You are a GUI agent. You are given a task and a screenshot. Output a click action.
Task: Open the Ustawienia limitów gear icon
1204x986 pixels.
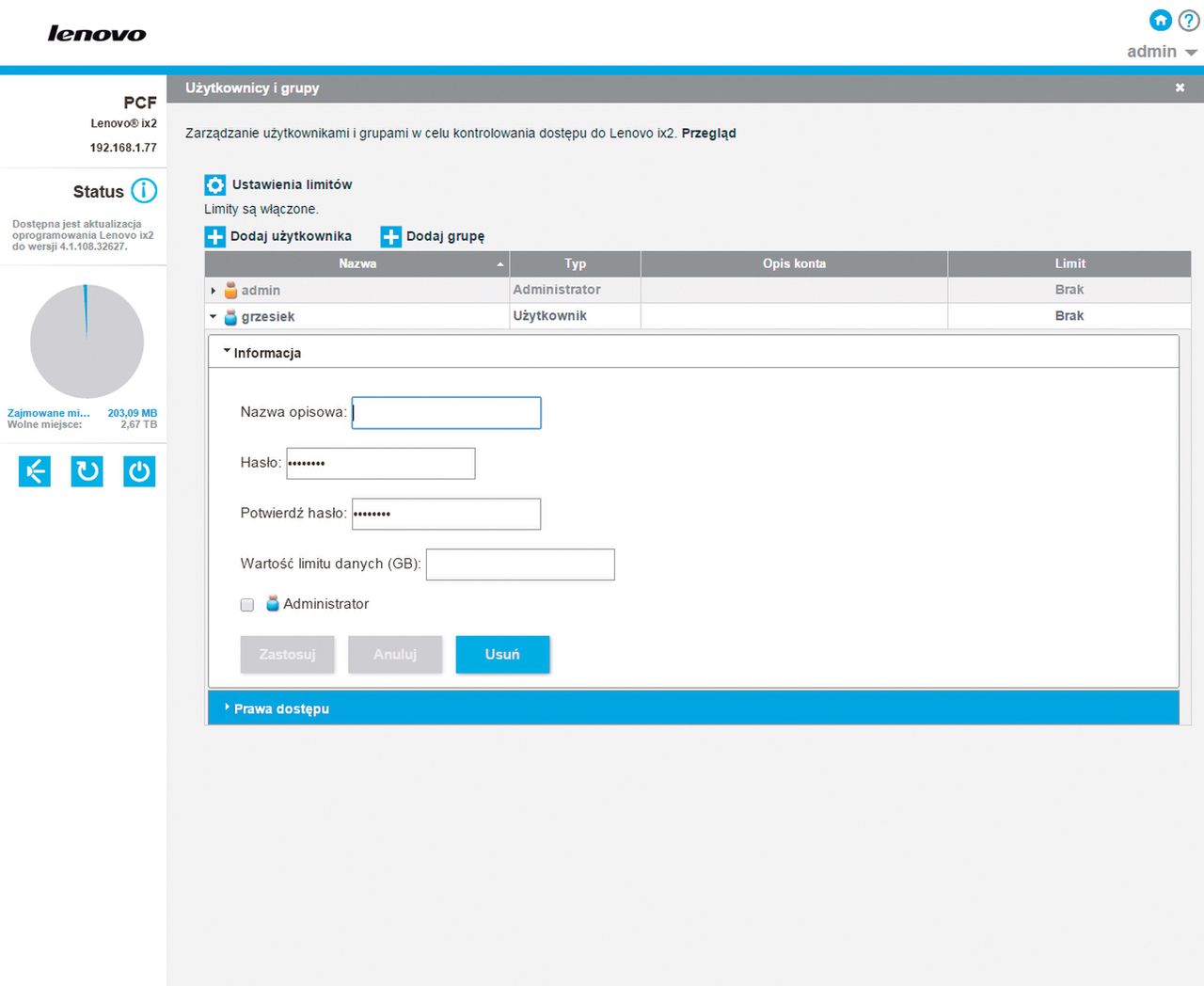215,184
